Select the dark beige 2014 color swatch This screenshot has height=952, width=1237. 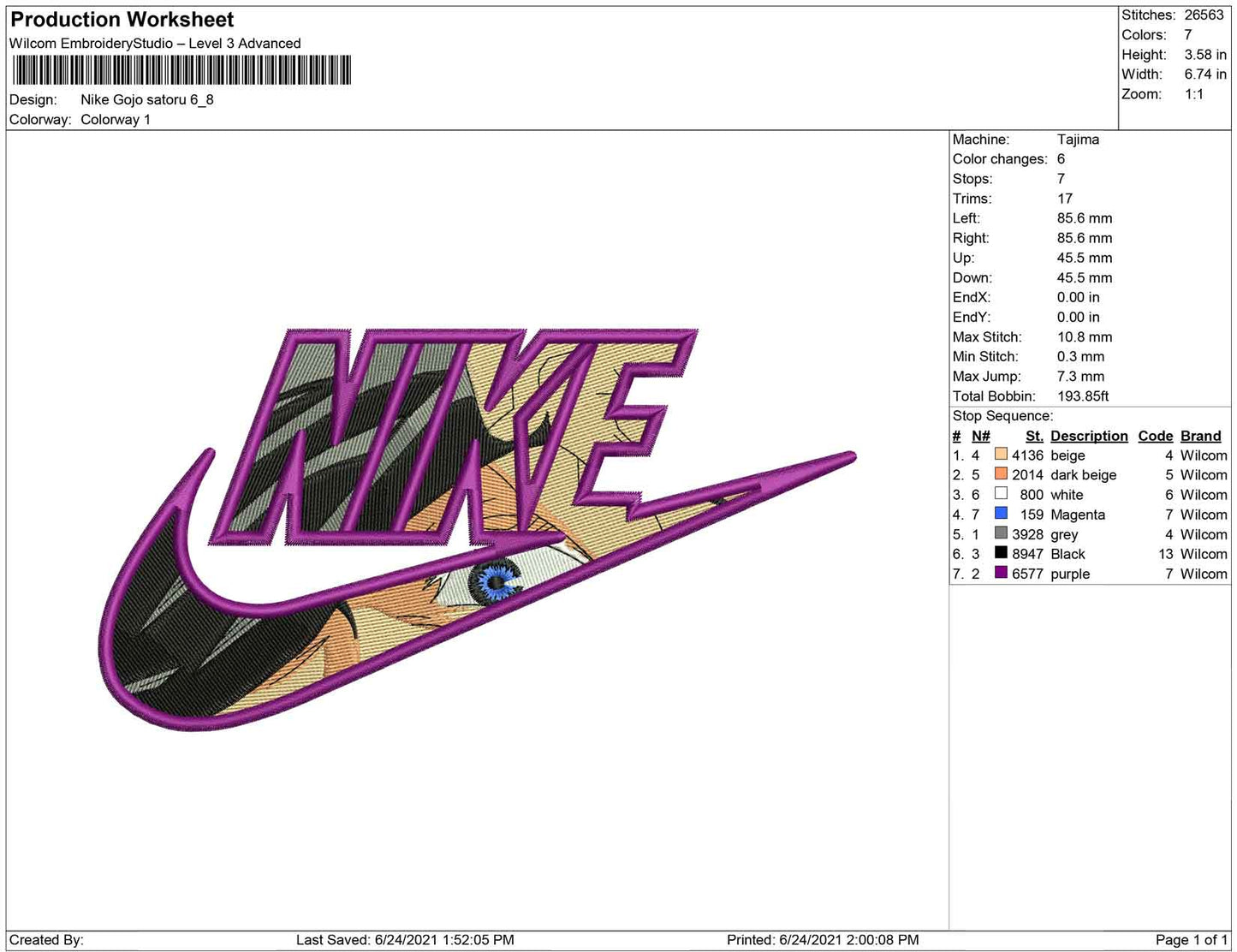click(x=1001, y=474)
